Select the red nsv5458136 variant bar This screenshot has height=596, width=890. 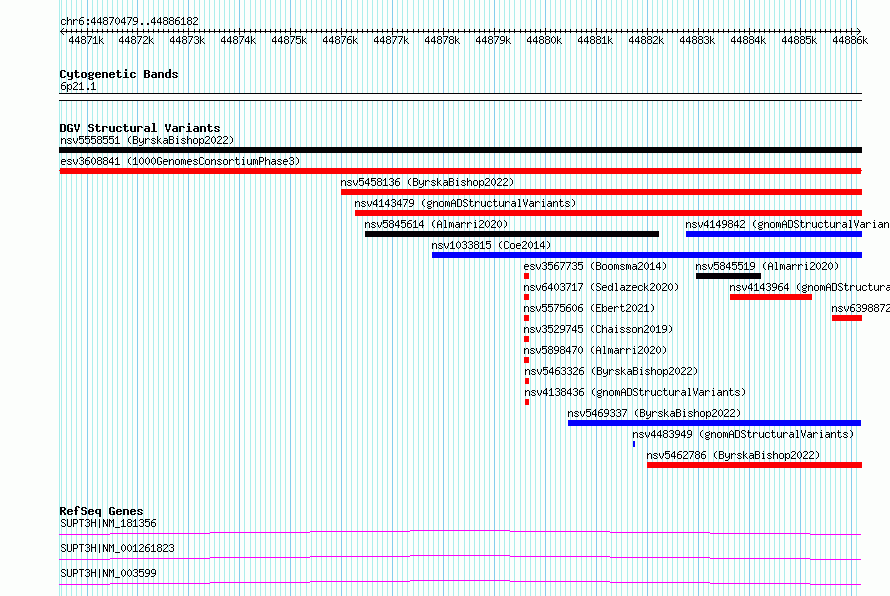tap(601, 192)
